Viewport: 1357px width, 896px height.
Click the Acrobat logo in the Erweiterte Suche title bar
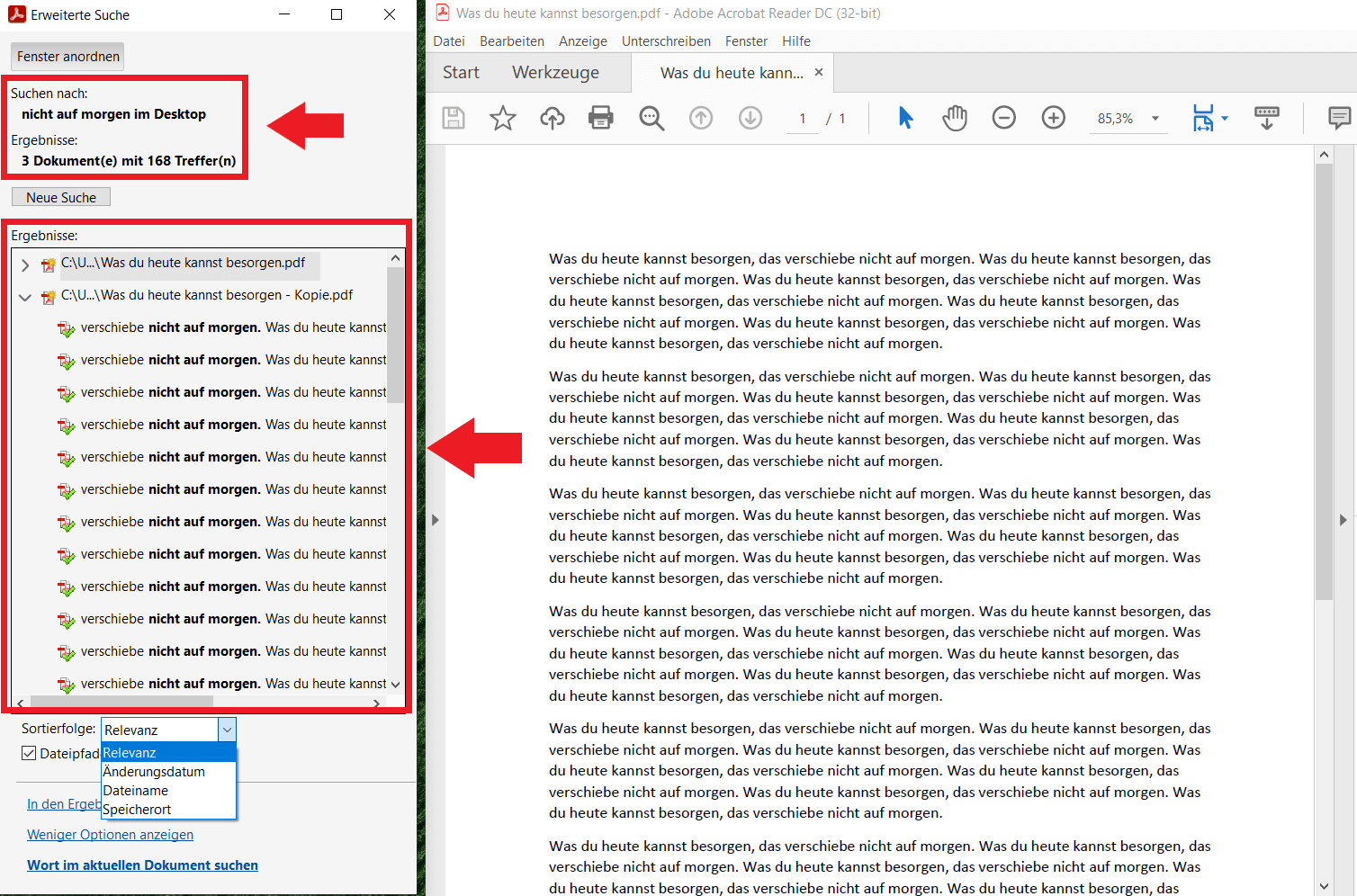(17, 14)
